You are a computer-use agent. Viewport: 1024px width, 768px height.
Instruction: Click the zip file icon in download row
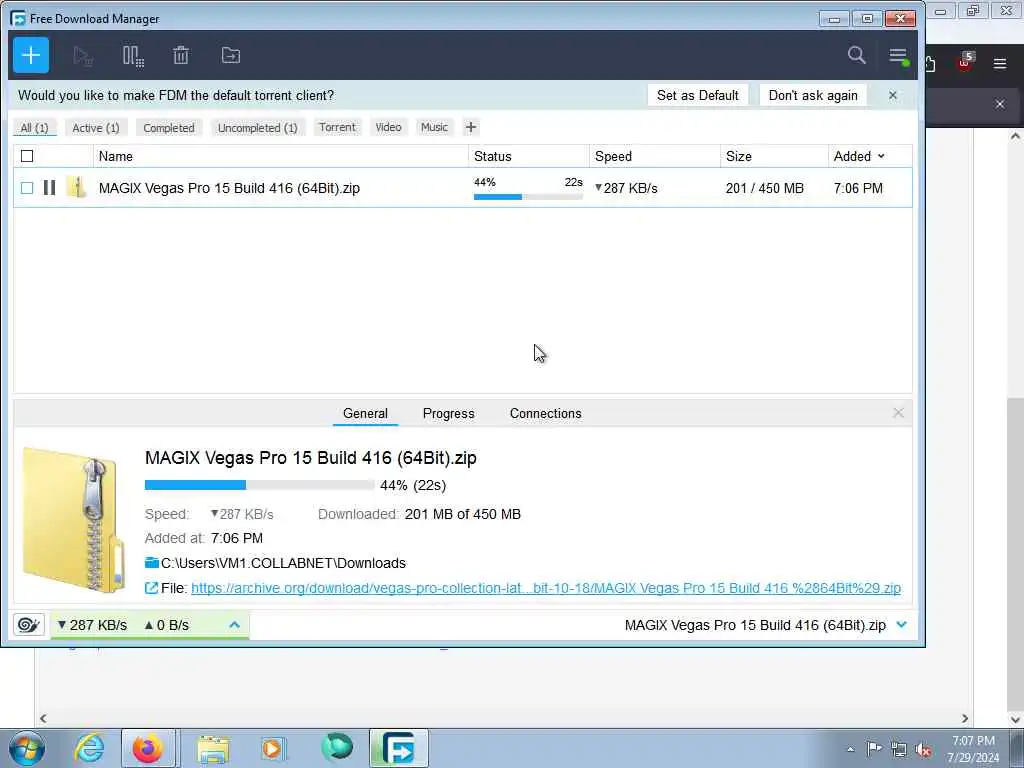tap(76, 187)
